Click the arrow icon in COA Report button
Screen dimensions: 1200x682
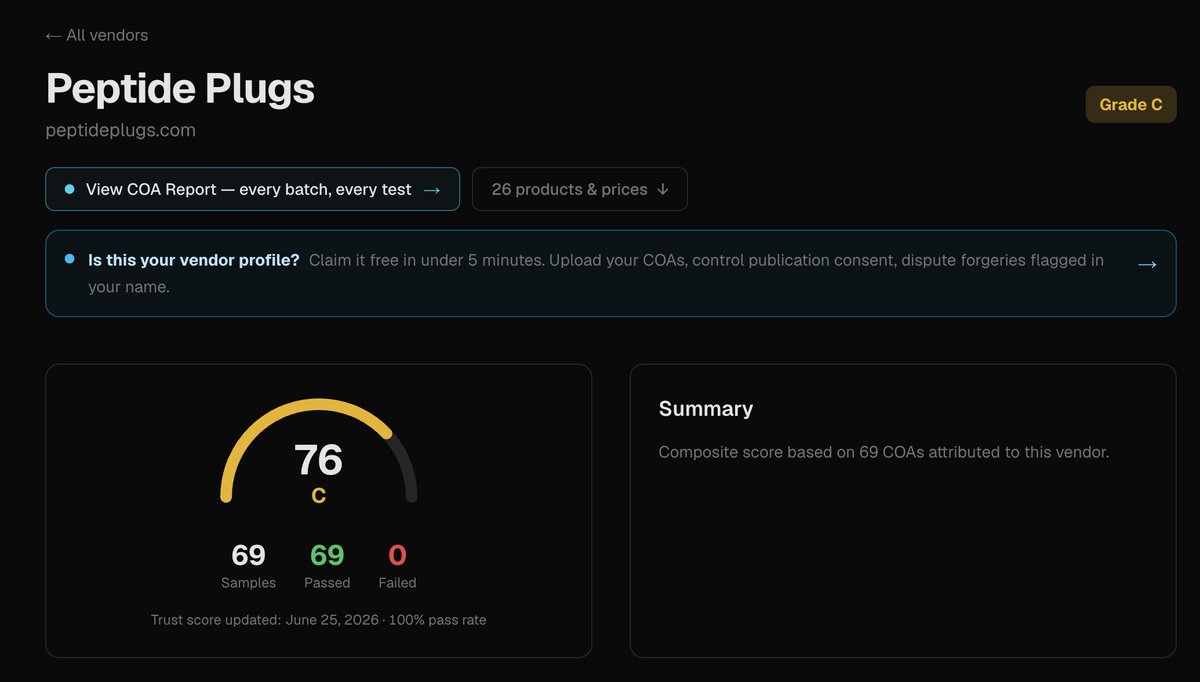pos(432,189)
